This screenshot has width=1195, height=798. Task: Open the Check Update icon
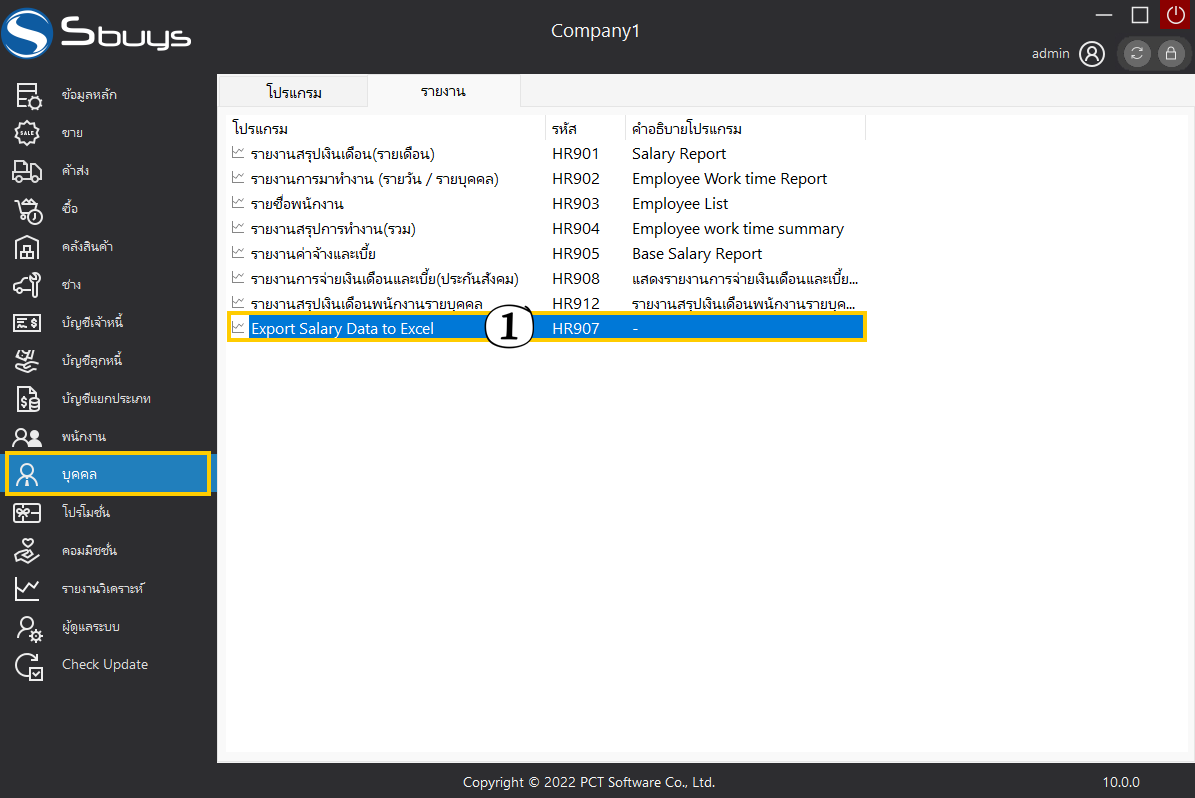pyautogui.click(x=27, y=665)
